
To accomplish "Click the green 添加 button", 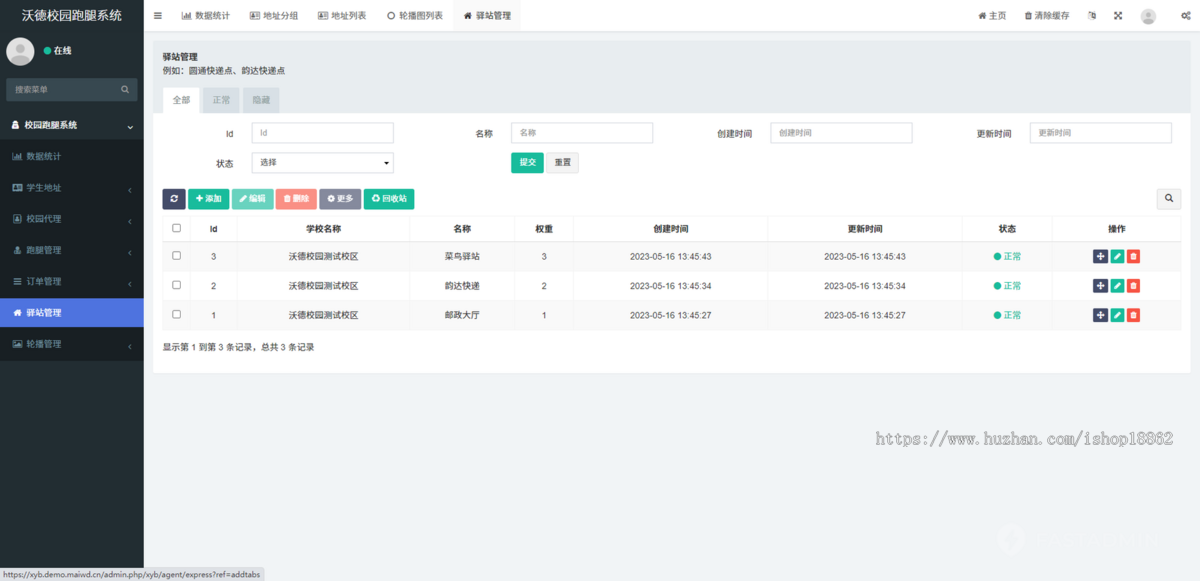I will (208, 199).
